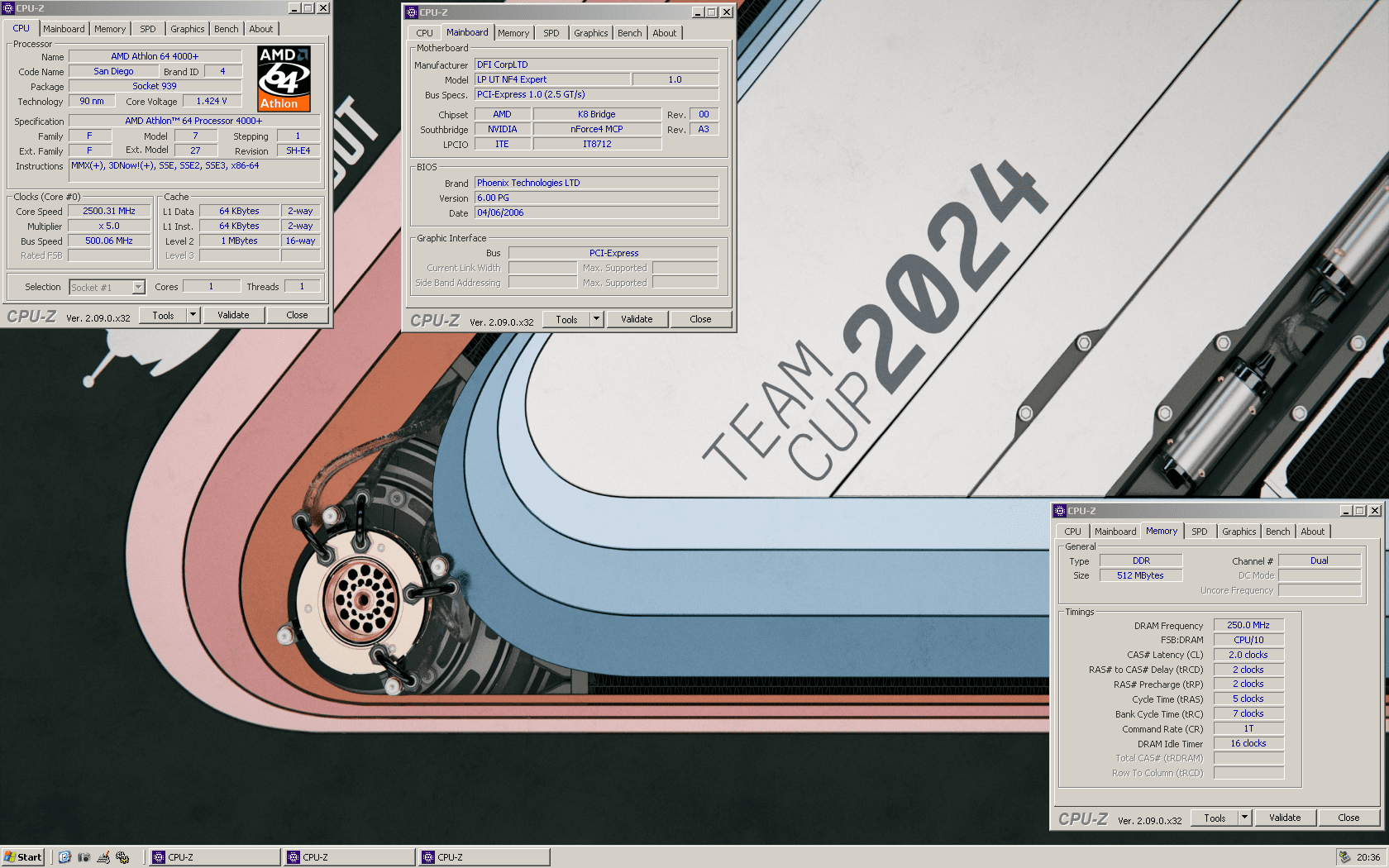Click the system tray icon beside the clock
The image size is (1389, 868).
tap(1345, 857)
